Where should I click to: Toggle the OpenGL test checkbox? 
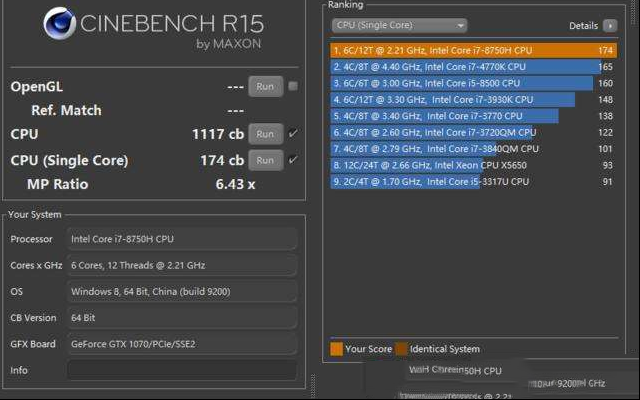(293, 86)
